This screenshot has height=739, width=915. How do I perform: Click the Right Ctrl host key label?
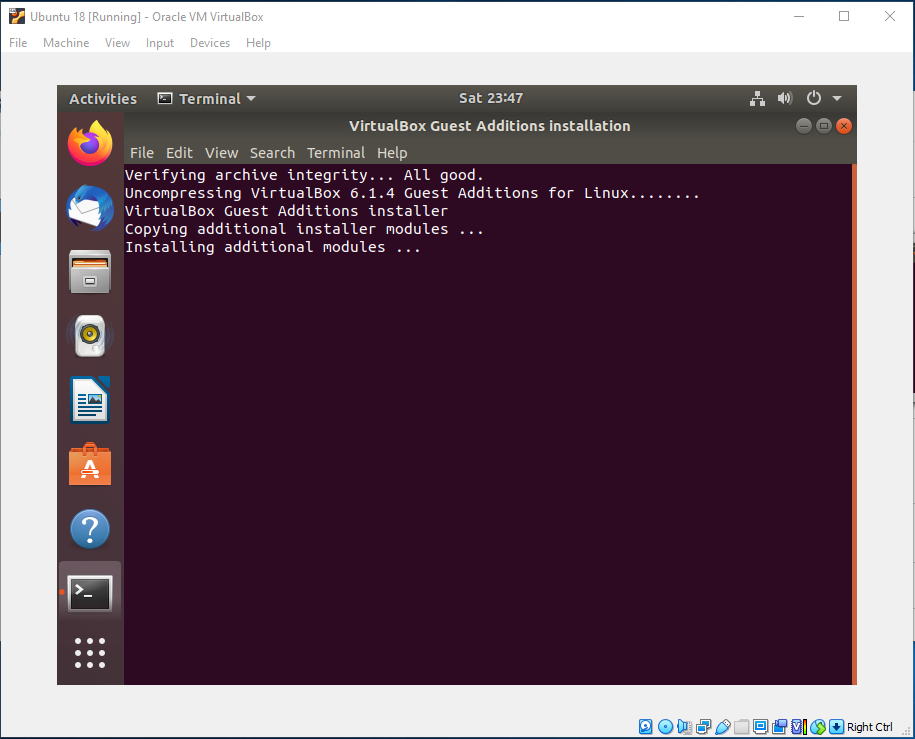point(869,727)
